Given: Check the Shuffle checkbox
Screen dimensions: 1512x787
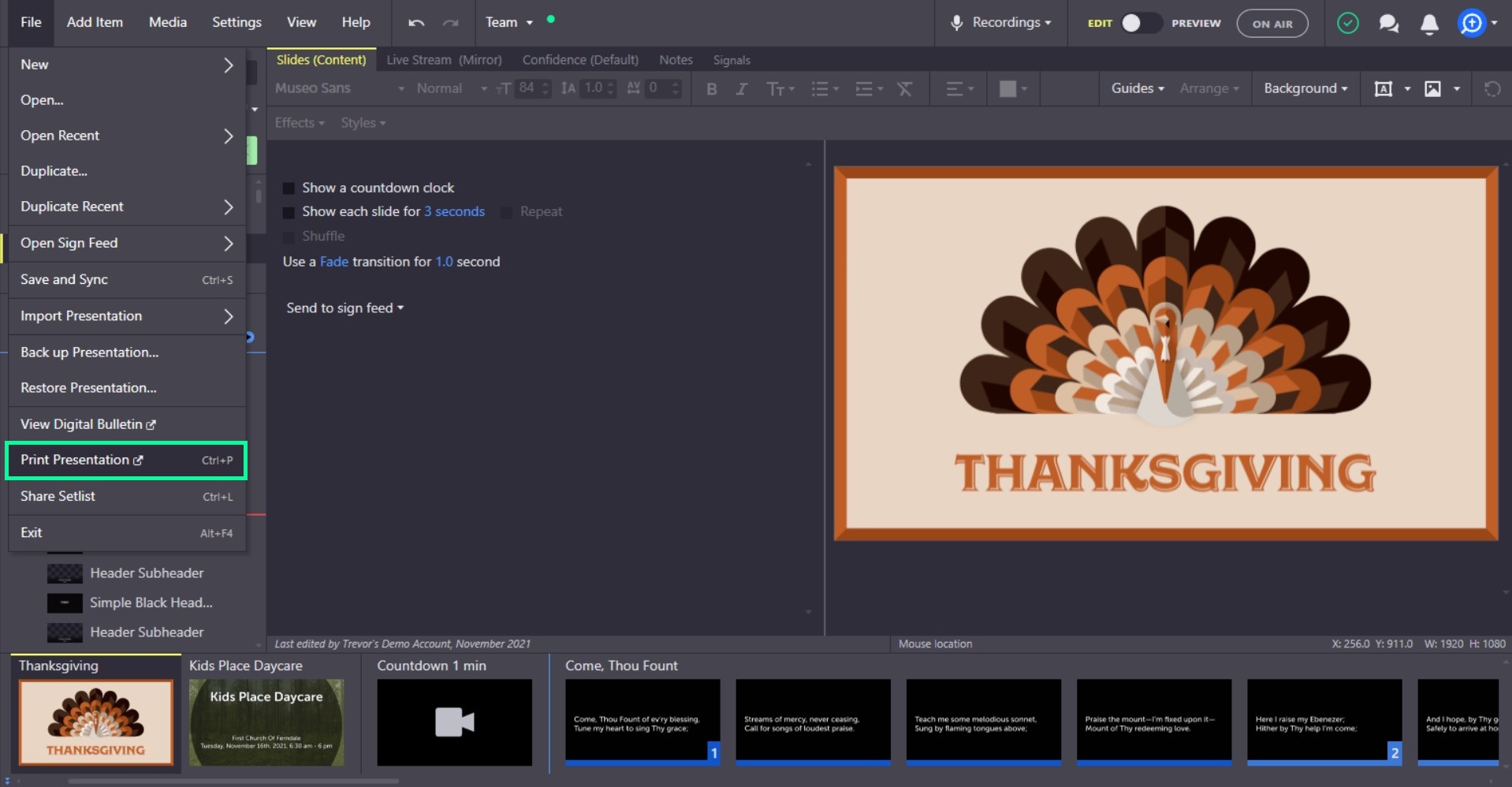Looking at the screenshot, I should coord(289,237).
